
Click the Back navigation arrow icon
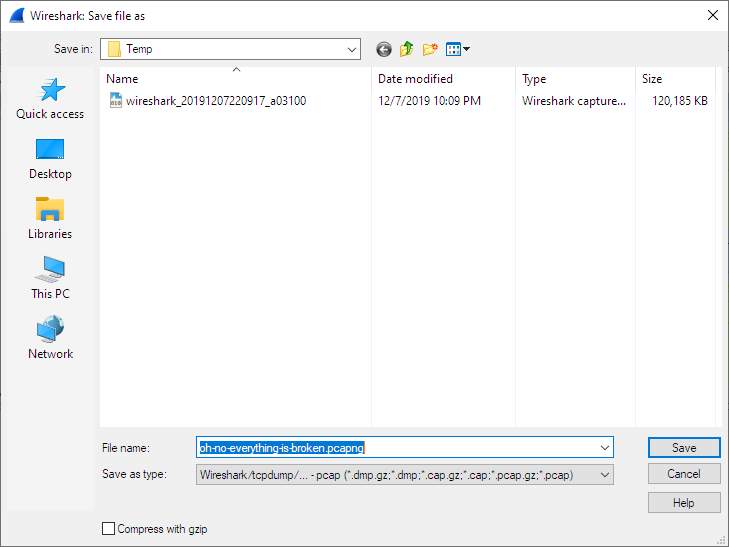(x=384, y=49)
